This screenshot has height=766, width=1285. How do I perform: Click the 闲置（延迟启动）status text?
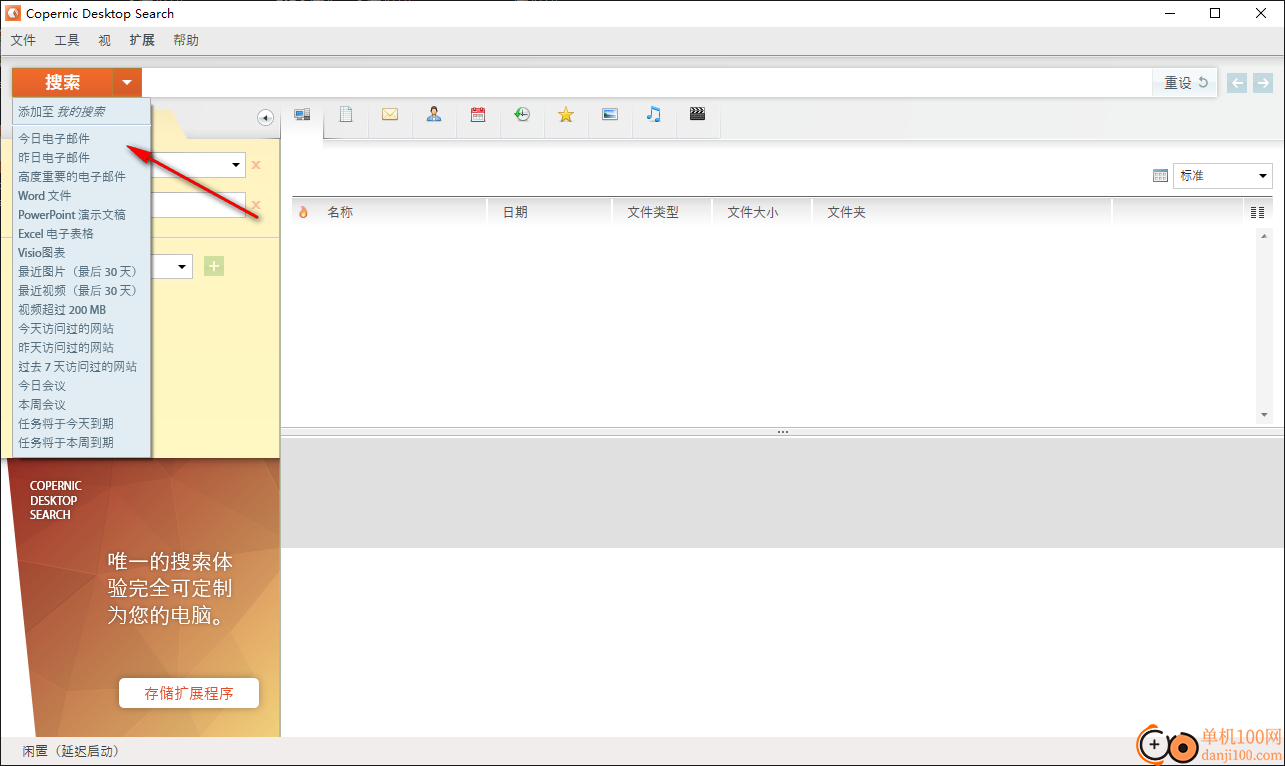pos(70,751)
